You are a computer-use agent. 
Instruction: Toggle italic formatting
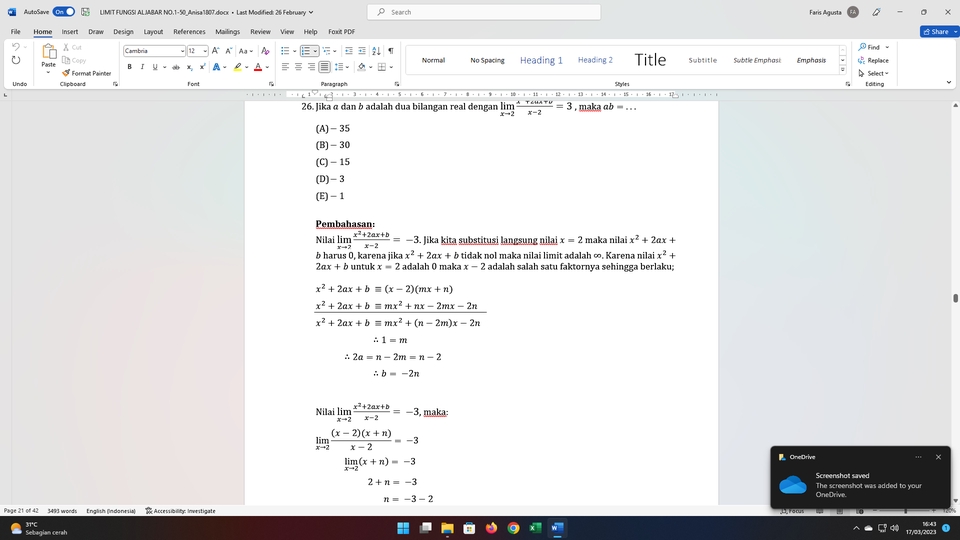tap(142, 67)
